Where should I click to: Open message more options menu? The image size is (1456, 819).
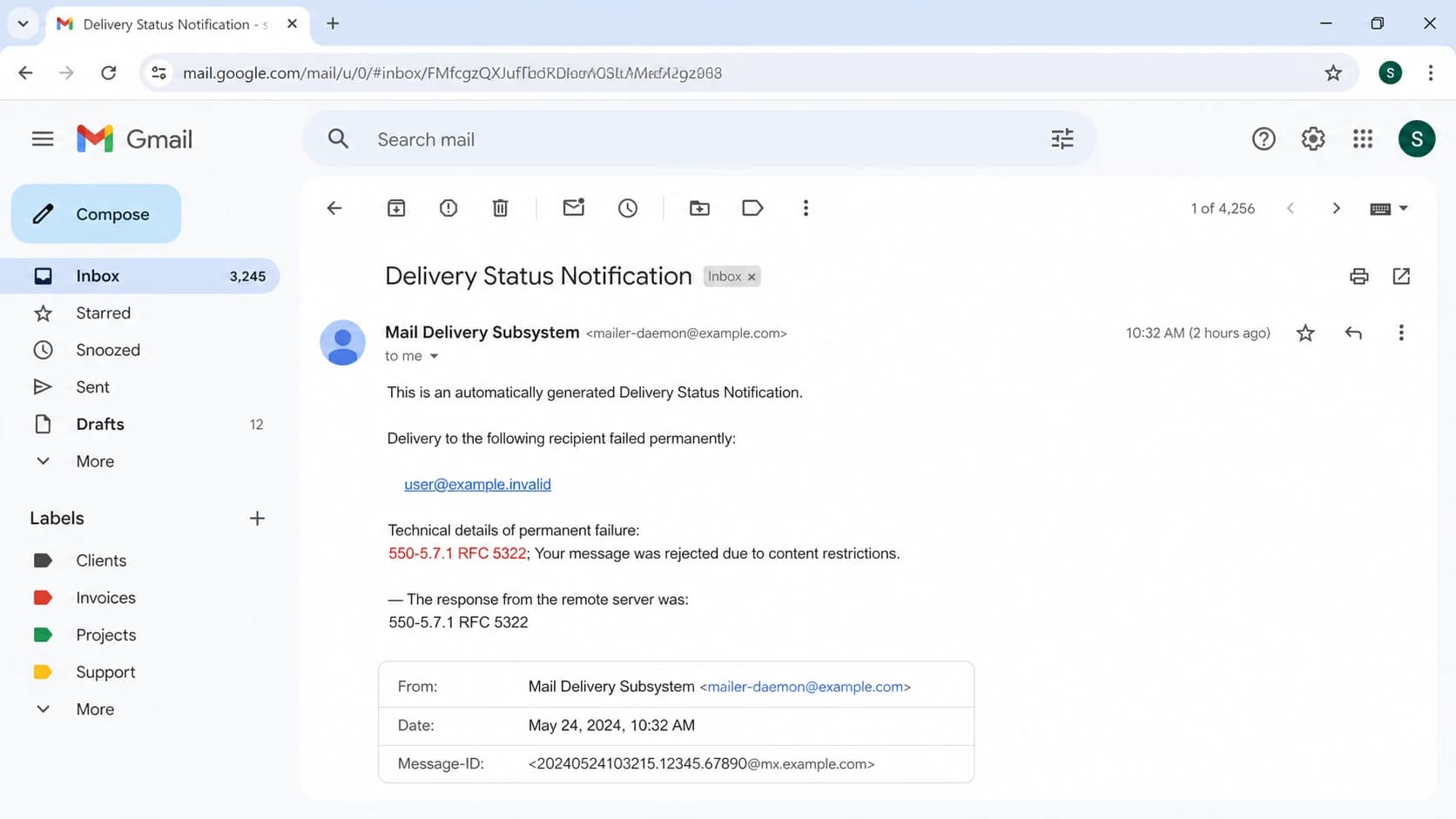tap(1401, 332)
